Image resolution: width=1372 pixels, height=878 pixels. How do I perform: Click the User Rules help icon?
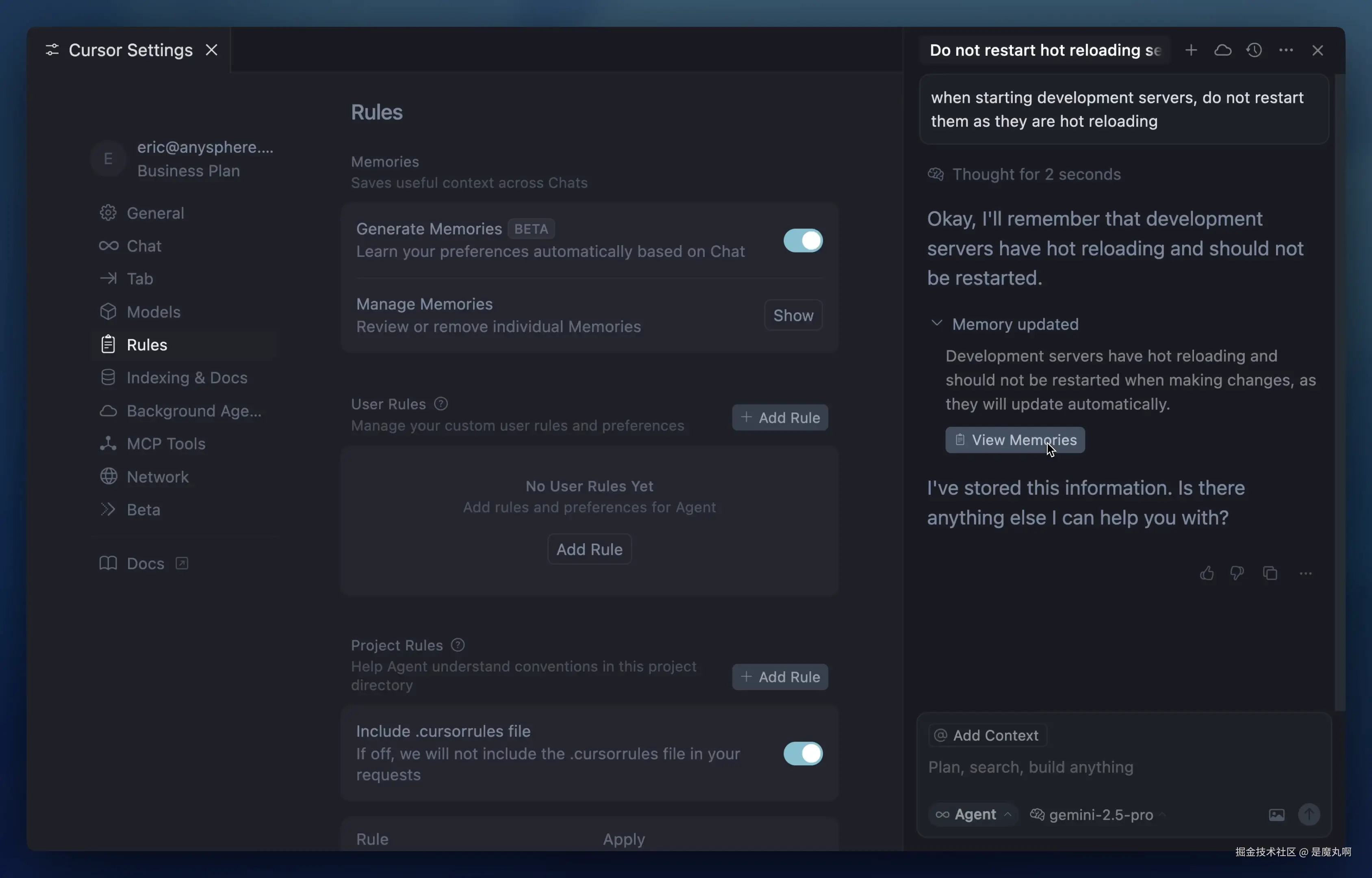click(441, 404)
